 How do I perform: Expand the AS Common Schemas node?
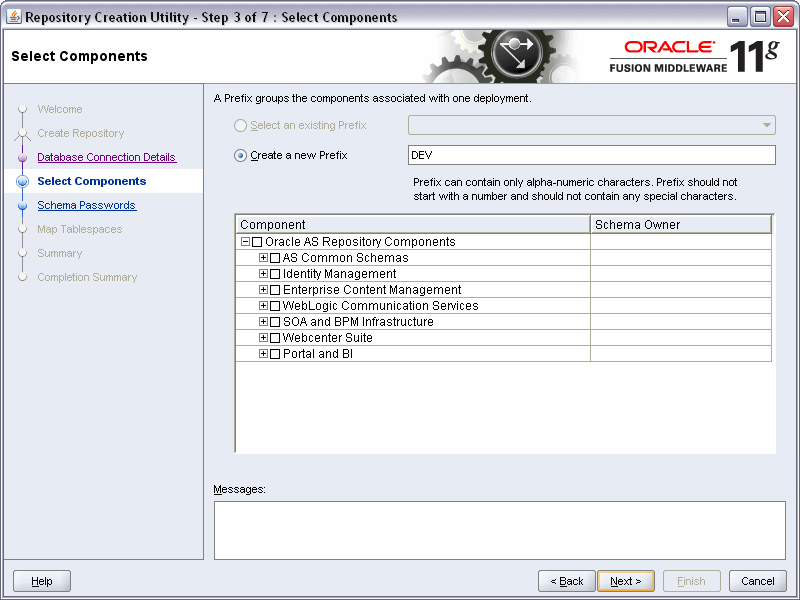[263, 258]
